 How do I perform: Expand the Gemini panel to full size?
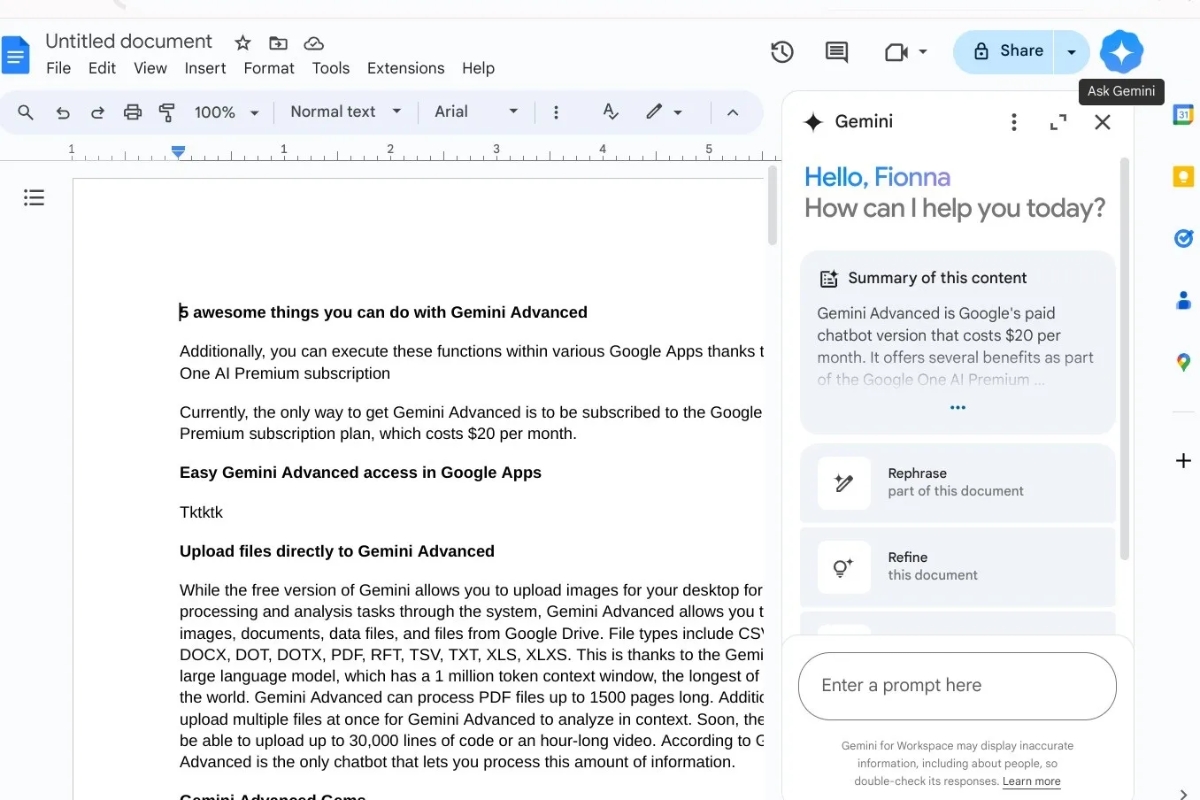pos(1058,122)
